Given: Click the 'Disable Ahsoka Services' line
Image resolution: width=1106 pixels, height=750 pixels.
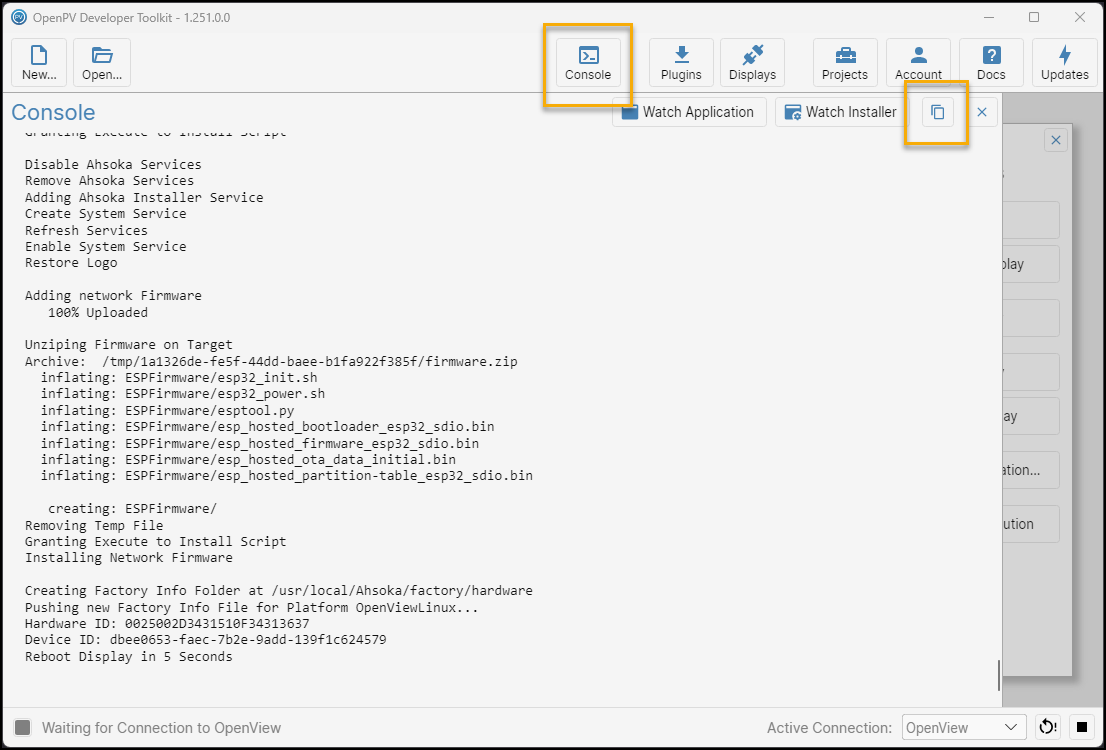Looking at the screenshot, I should 113,164.
